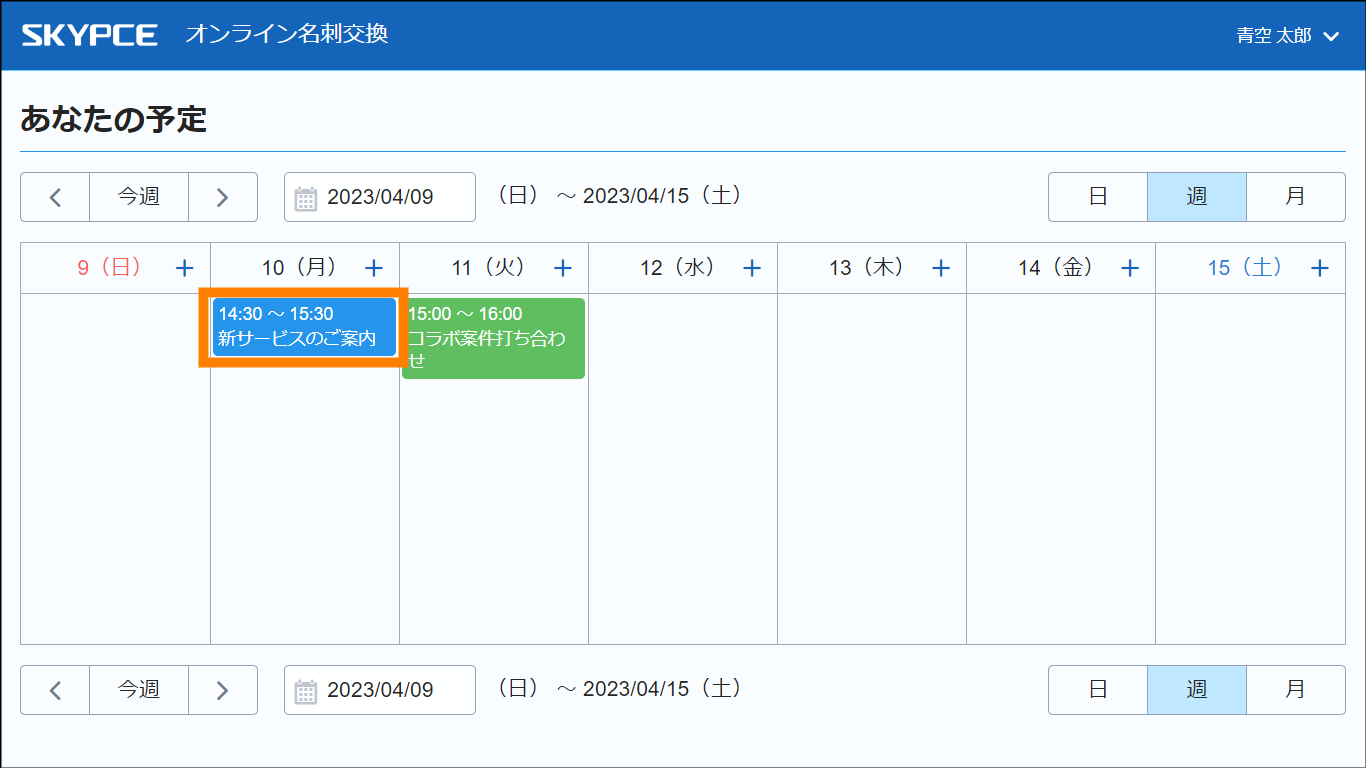Add an appointment on Friday 14
The width and height of the screenshot is (1366, 768).
(x=1130, y=268)
